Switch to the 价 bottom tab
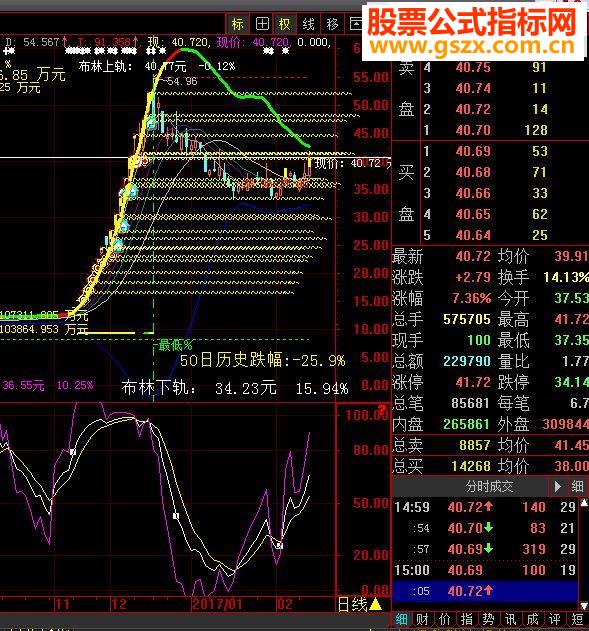Image resolution: width=589 pixels, height=631 pixels. [445, 620]
